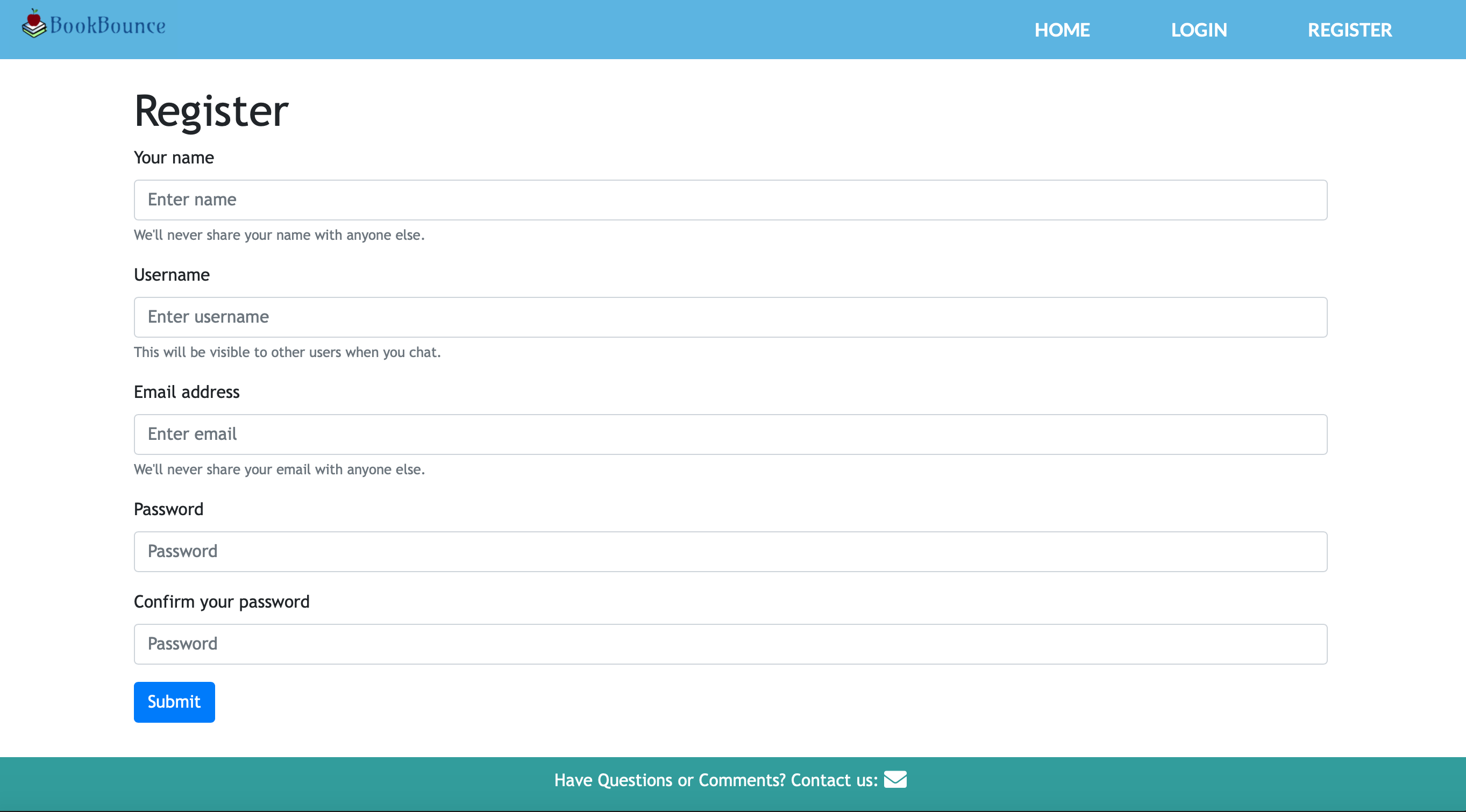The width and height of the screenshot is (1466, 812).
Task: Click the Confirm your password label
Action: [x=222, y=601]
